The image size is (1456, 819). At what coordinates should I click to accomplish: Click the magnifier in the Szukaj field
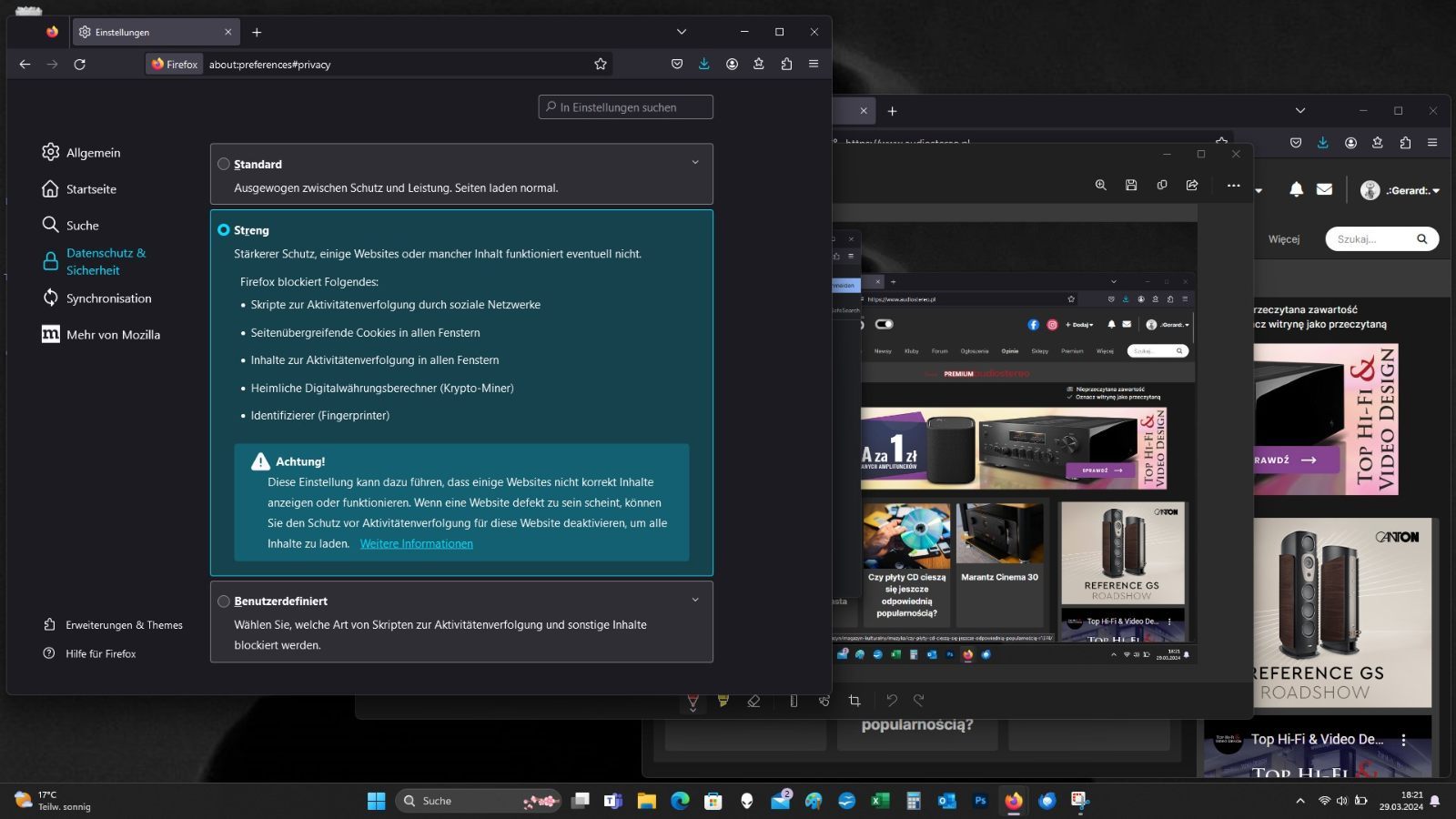coord(1421,239)
